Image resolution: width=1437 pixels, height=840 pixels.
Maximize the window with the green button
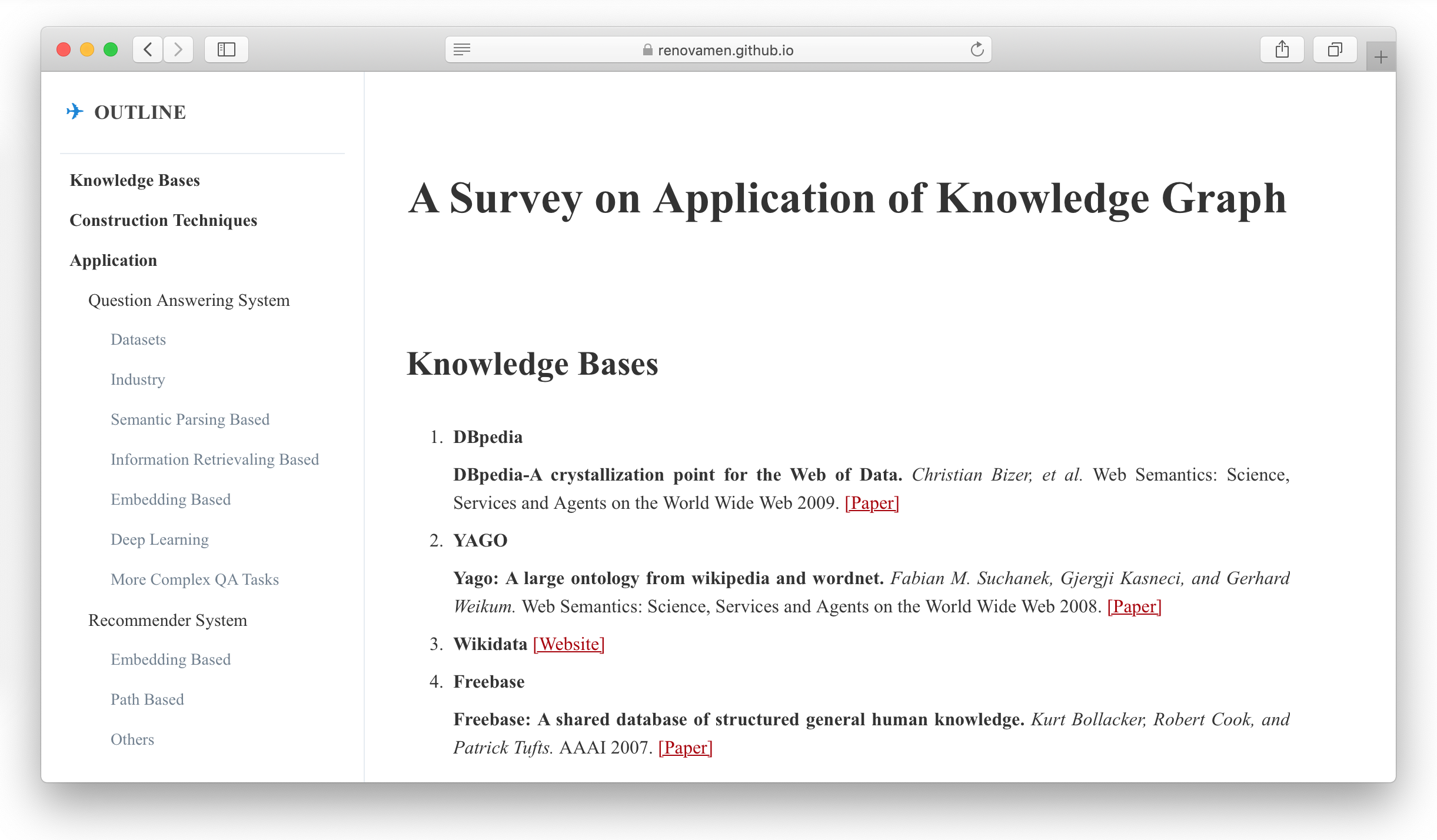pos(111,49)
